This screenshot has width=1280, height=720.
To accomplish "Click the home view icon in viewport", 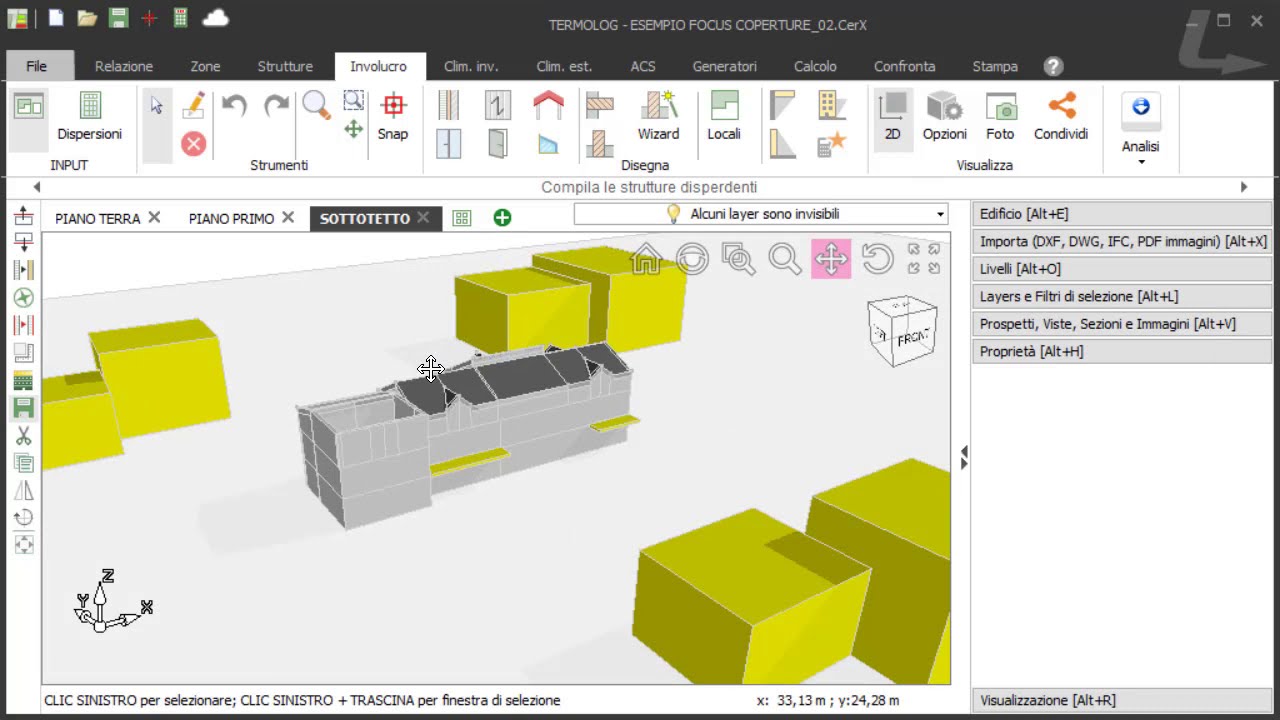I will tap(646, 259).
